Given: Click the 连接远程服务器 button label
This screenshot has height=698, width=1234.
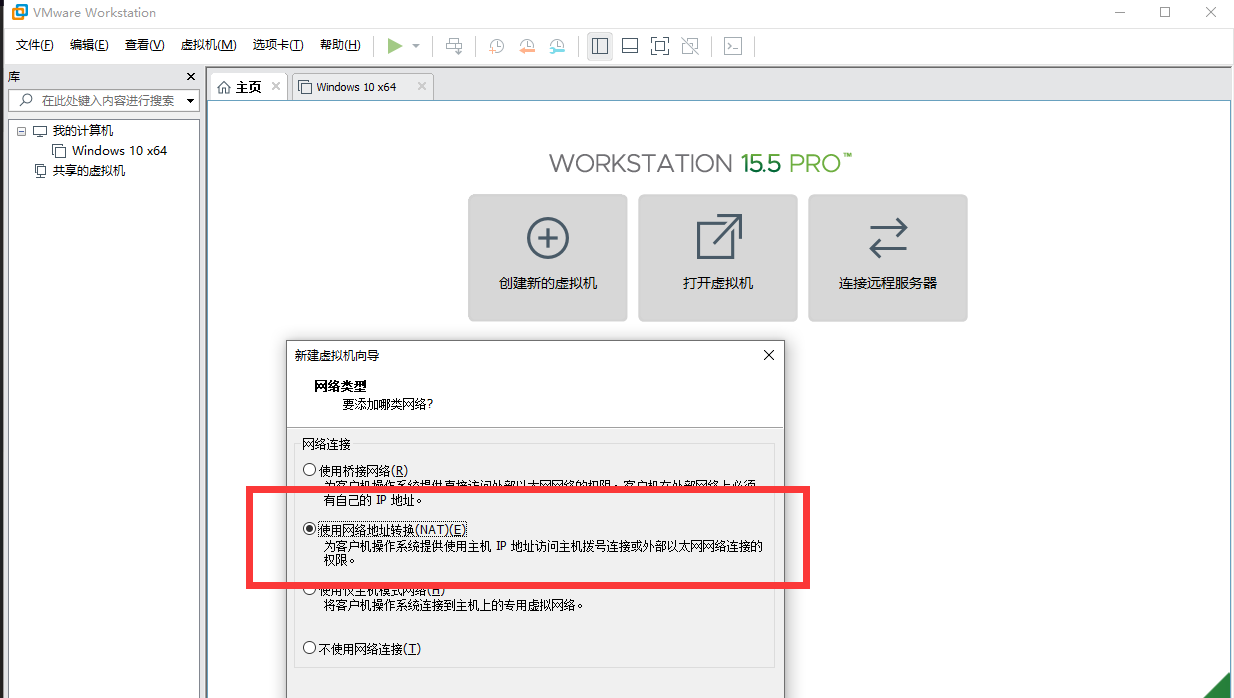Looking at the screenshot, I should tap(888, 283).
